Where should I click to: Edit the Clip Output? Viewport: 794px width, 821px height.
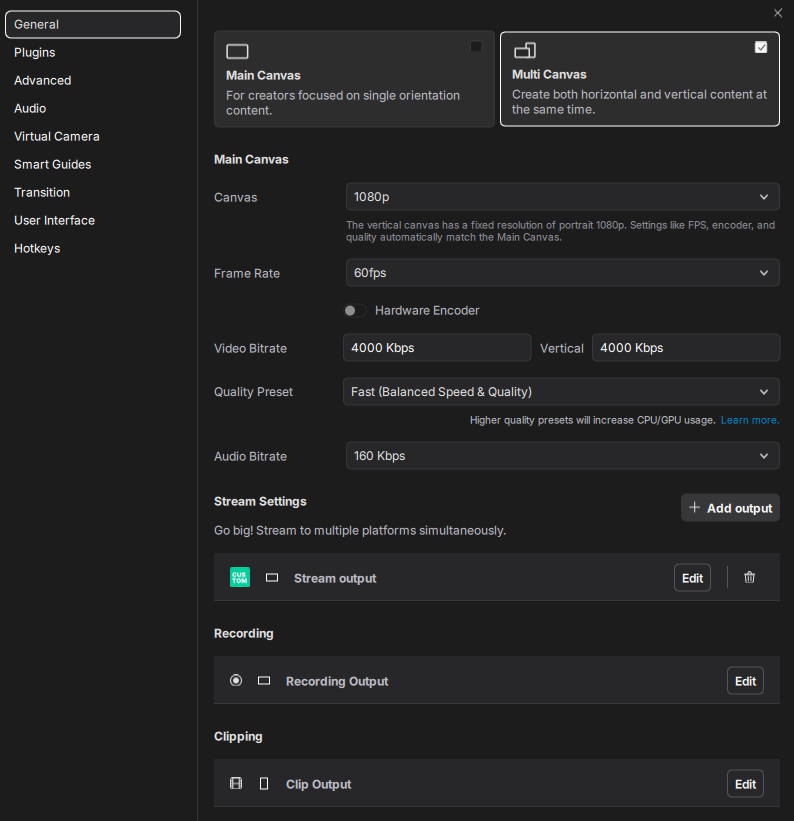tap(745, 784)
